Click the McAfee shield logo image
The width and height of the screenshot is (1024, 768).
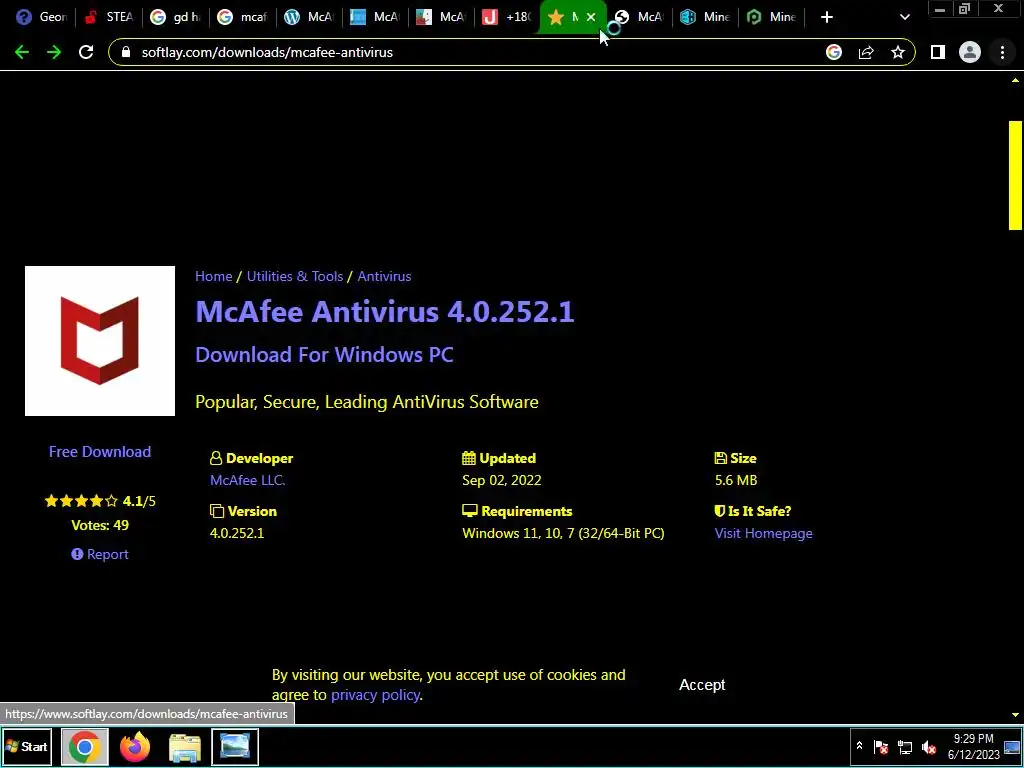(100, 340)
